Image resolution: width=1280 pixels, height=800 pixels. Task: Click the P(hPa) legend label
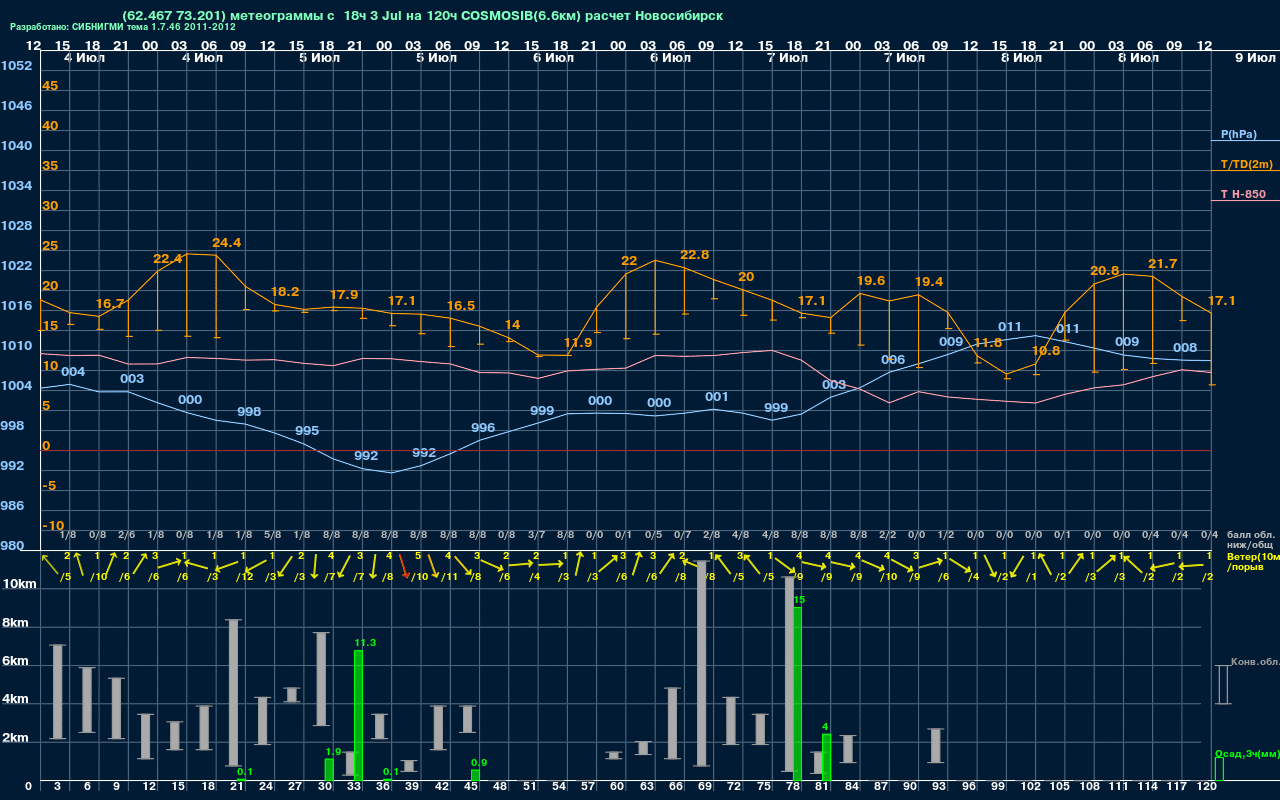1238,134
